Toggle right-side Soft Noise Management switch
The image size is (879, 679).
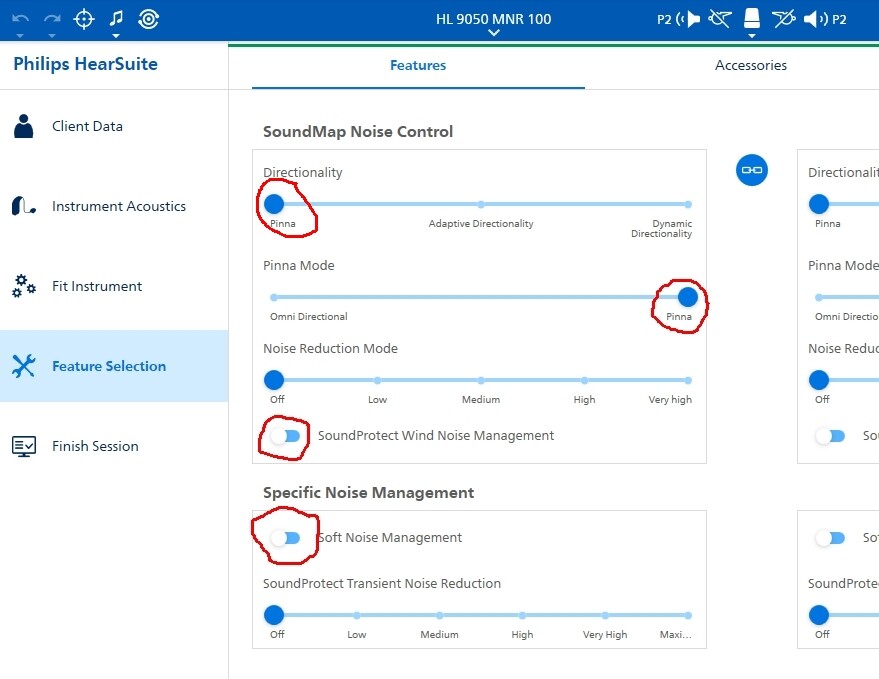(x=830, y=538)
